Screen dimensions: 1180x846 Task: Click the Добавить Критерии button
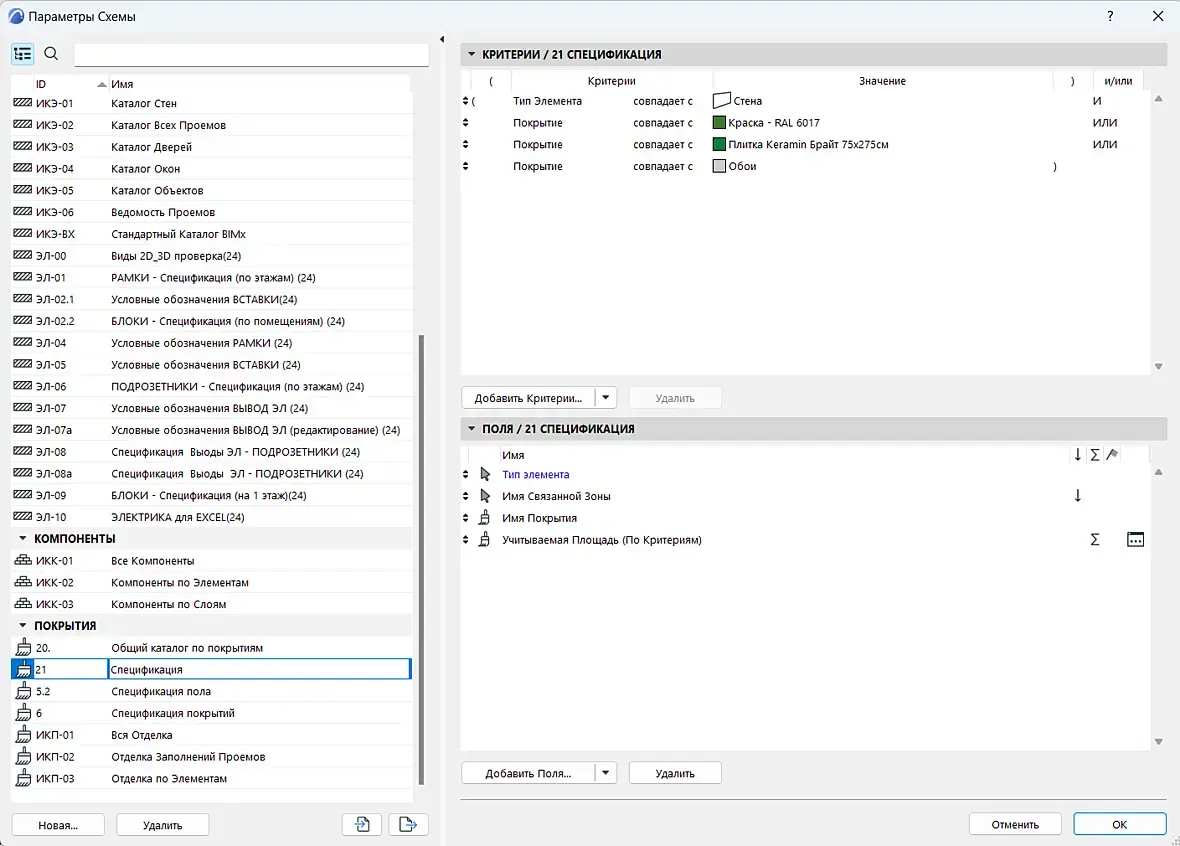(528, 397)
